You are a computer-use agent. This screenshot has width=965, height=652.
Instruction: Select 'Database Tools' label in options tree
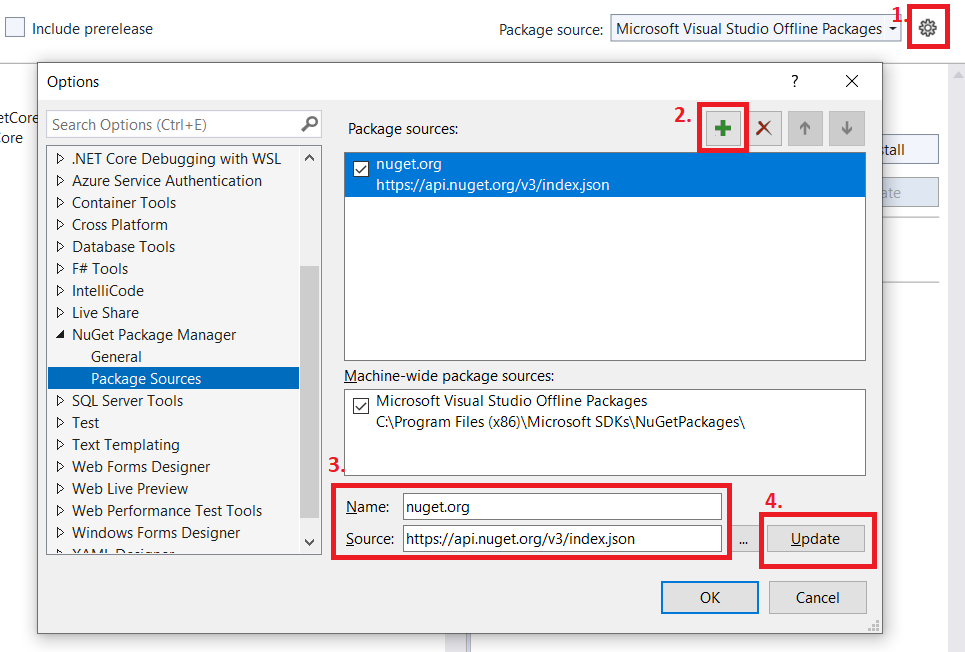coord(123,246)
